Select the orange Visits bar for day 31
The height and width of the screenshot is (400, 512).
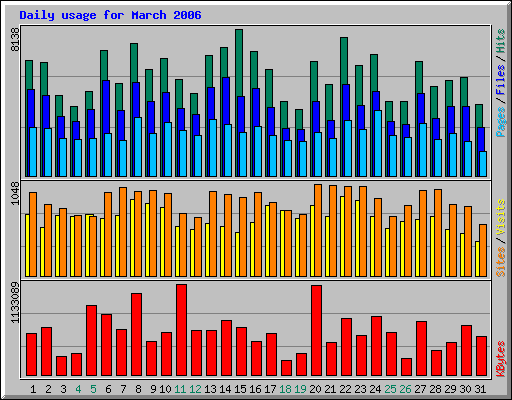tap(483, 251)
